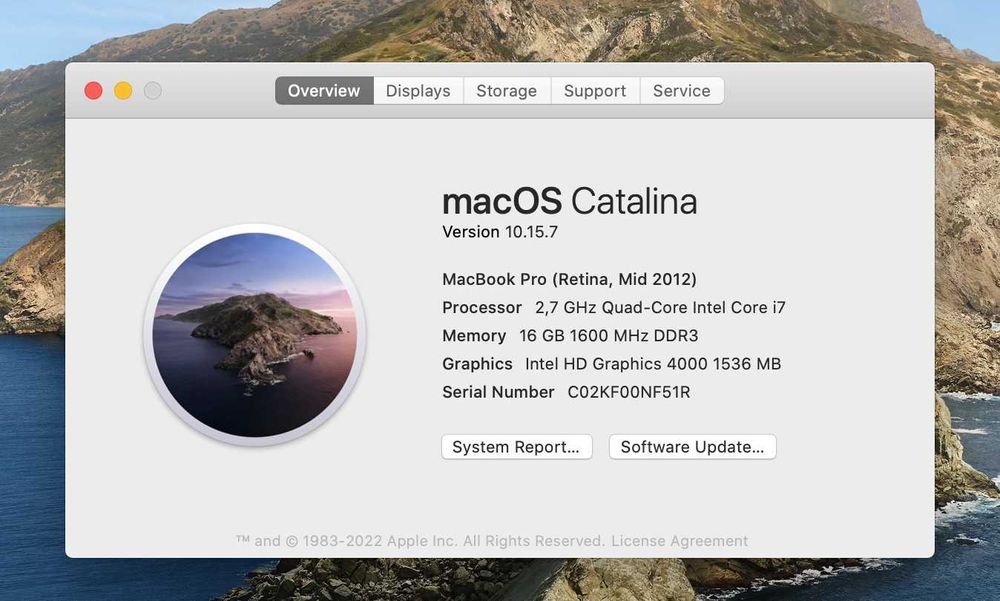The width and height of the screenshot is (1000, 601).
Task: Click the Graphics label
Action: tap(477, 364)
